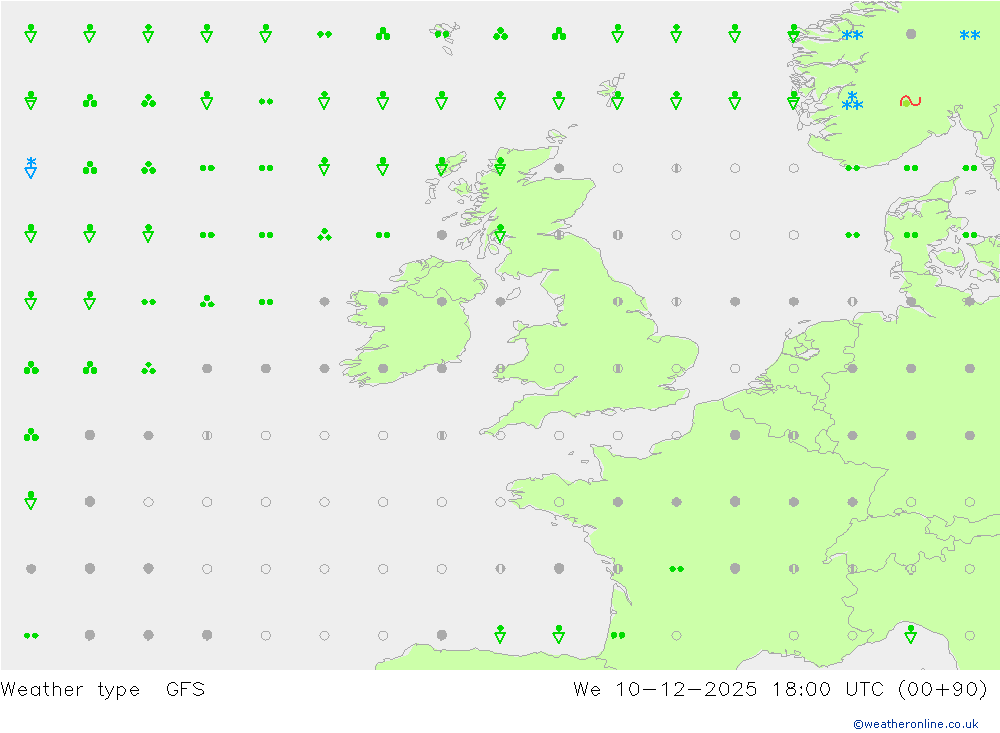Select the green rain symbol near Bordeaux on the French coast
This screenshot has width=1000, height=733.
point(617,635)
